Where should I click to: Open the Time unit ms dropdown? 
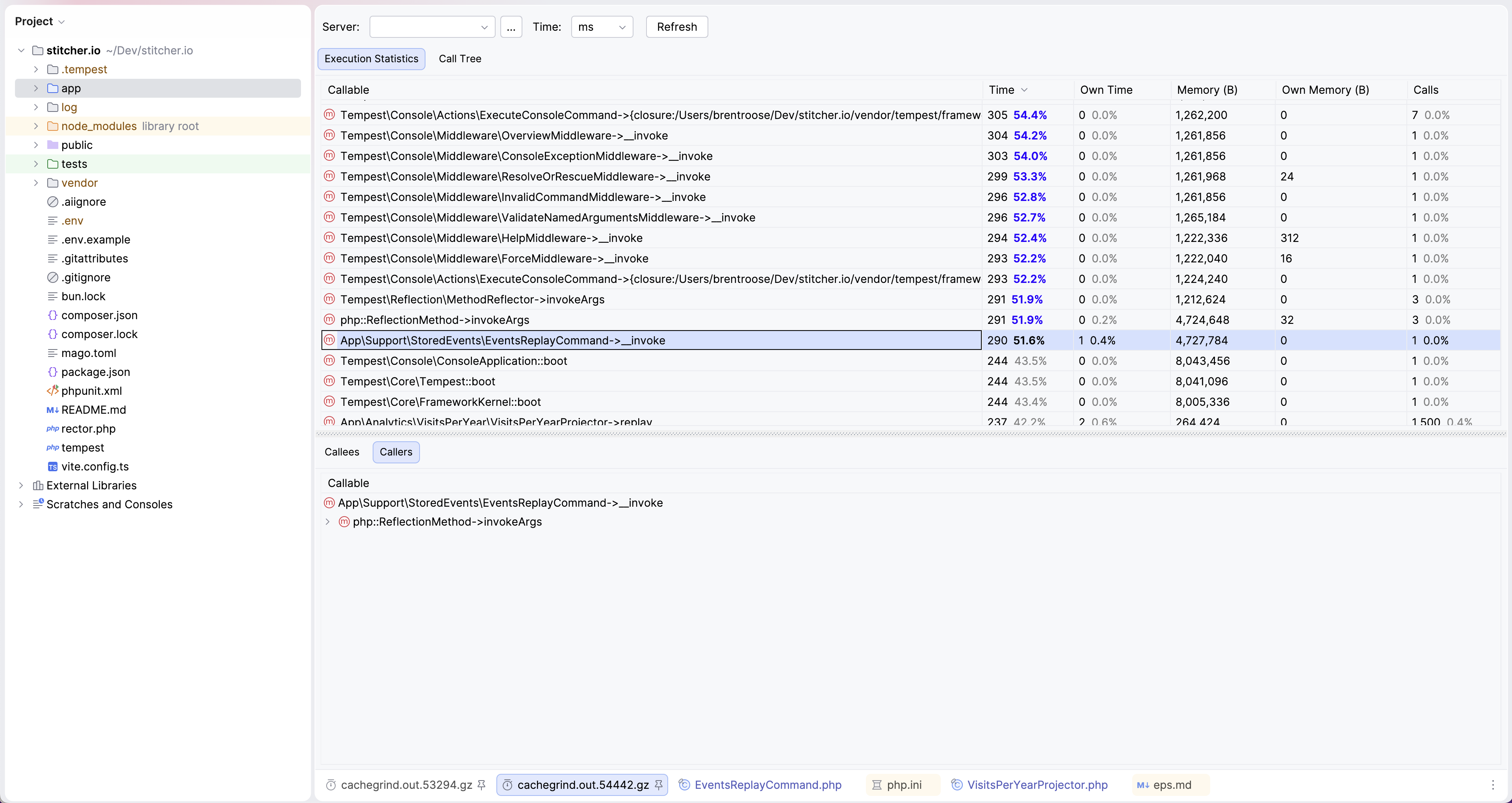point(602,27)
